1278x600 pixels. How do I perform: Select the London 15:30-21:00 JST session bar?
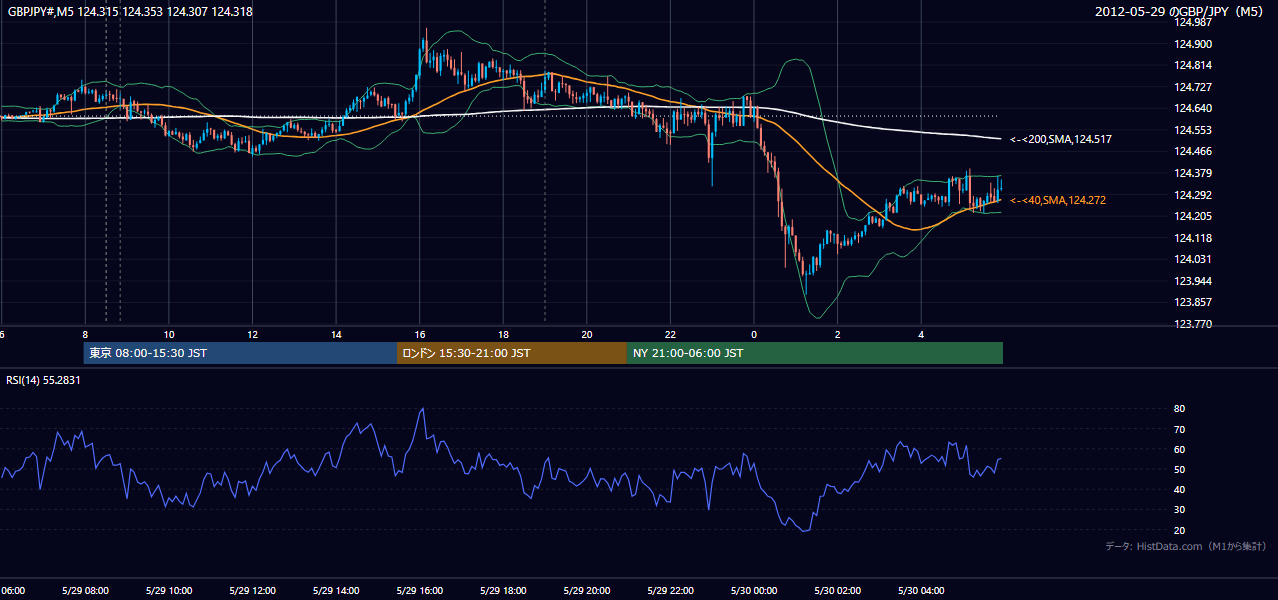tap(512, 353)
